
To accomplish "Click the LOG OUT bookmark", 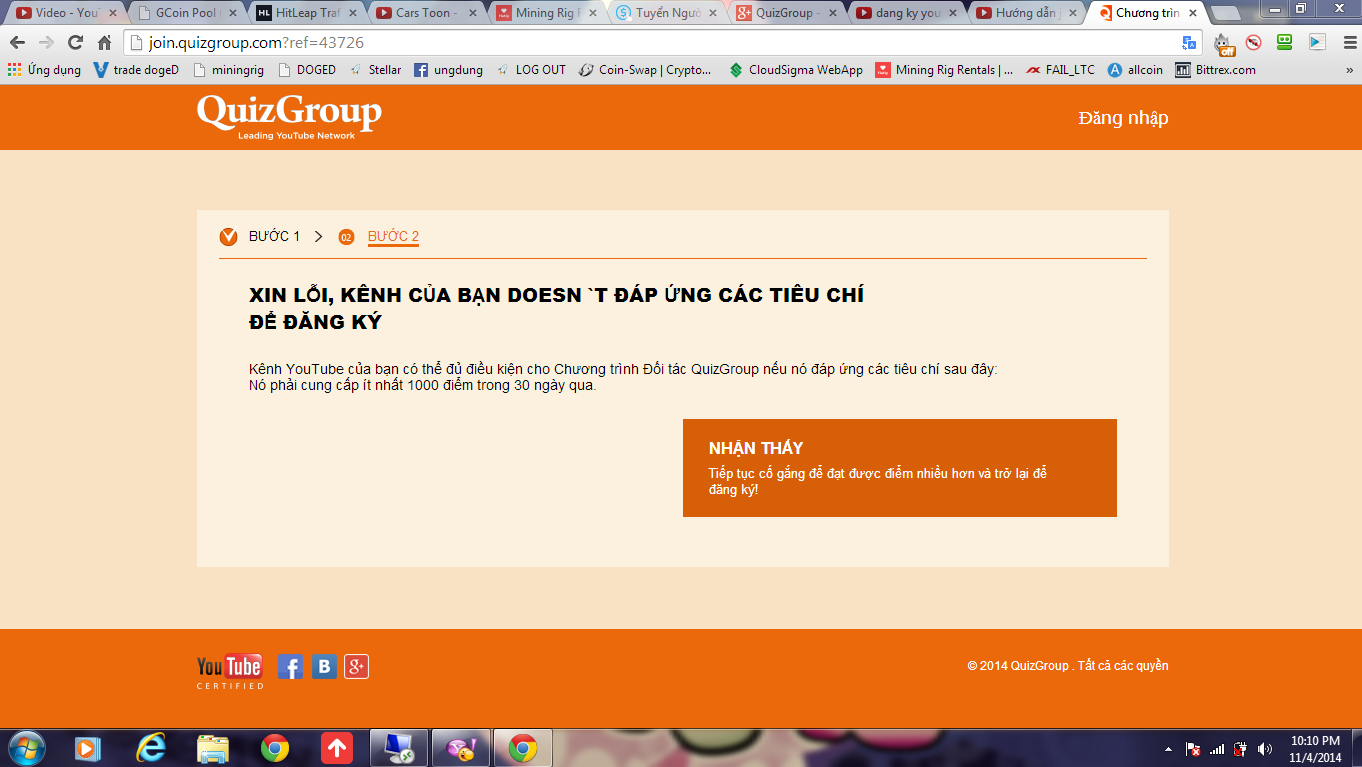I will (531, 70).
